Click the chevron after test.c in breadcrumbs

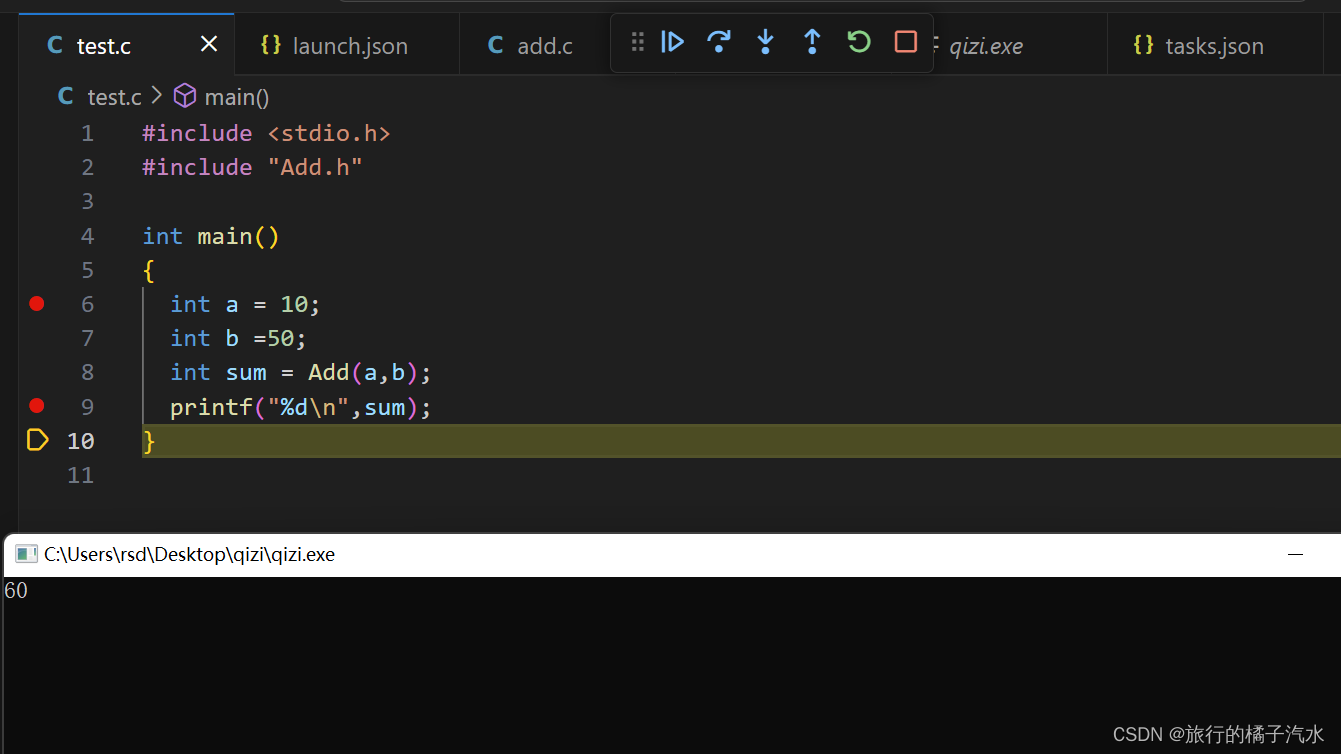(x=156, y=96)
